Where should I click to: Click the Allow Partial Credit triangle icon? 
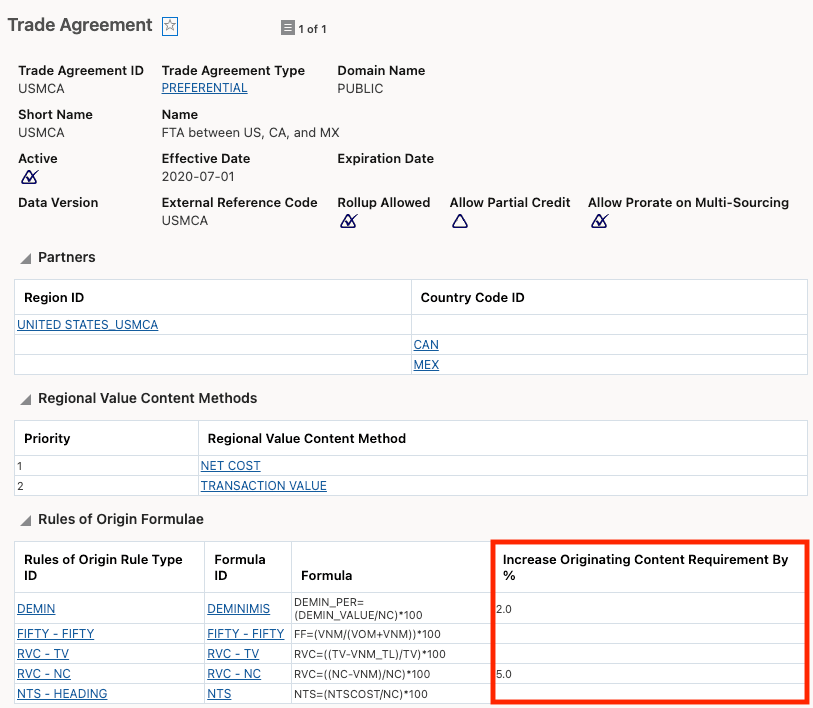[x=460, y=220]
